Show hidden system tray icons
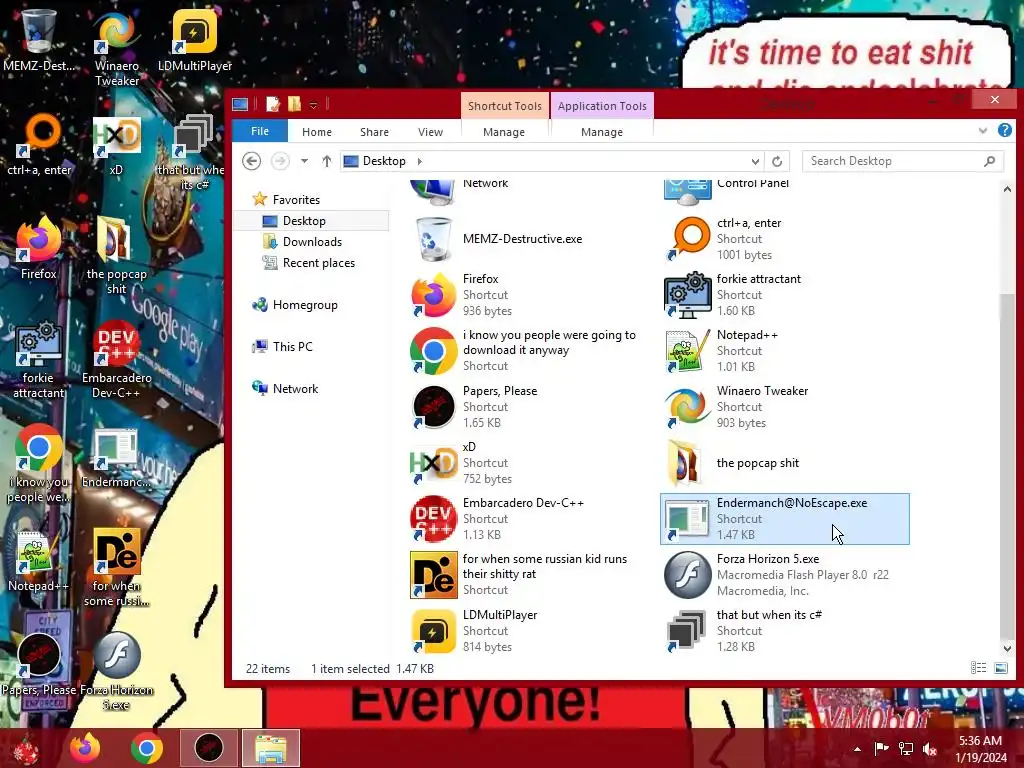 [x=857, y=749]
